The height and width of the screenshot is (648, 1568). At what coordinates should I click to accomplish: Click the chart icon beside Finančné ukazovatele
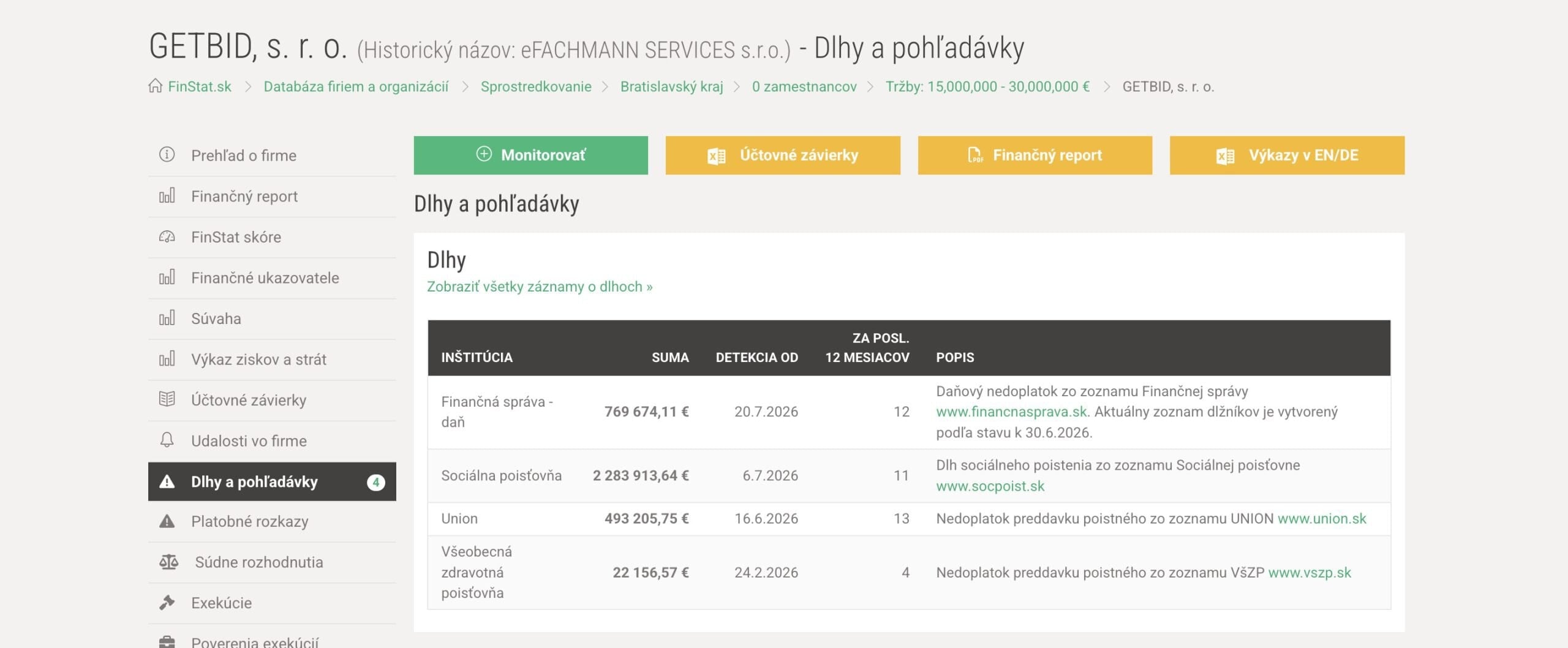167,277
